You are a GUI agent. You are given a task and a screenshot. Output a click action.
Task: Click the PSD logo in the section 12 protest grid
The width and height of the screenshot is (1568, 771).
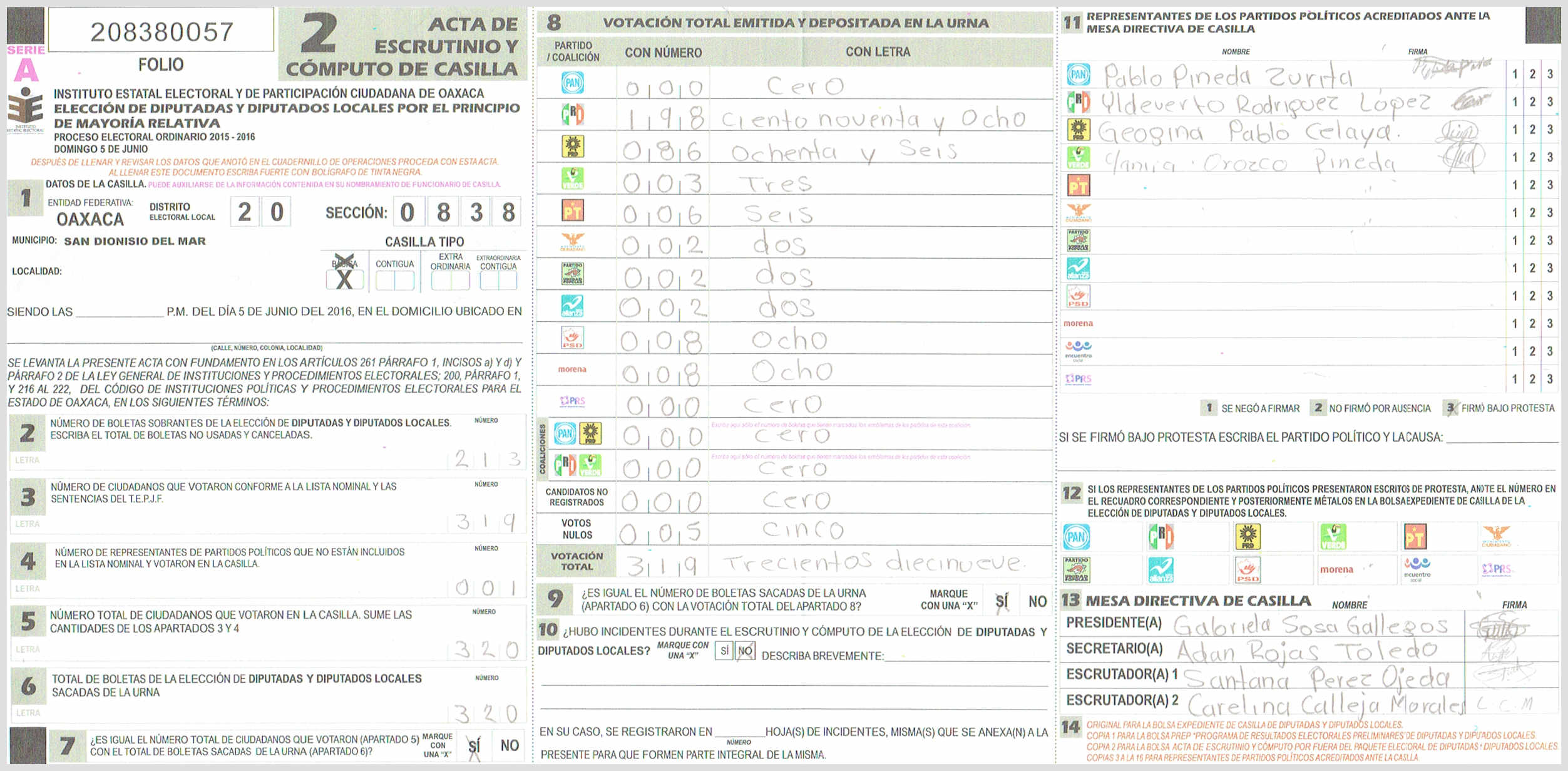[x=1248, y=569]
